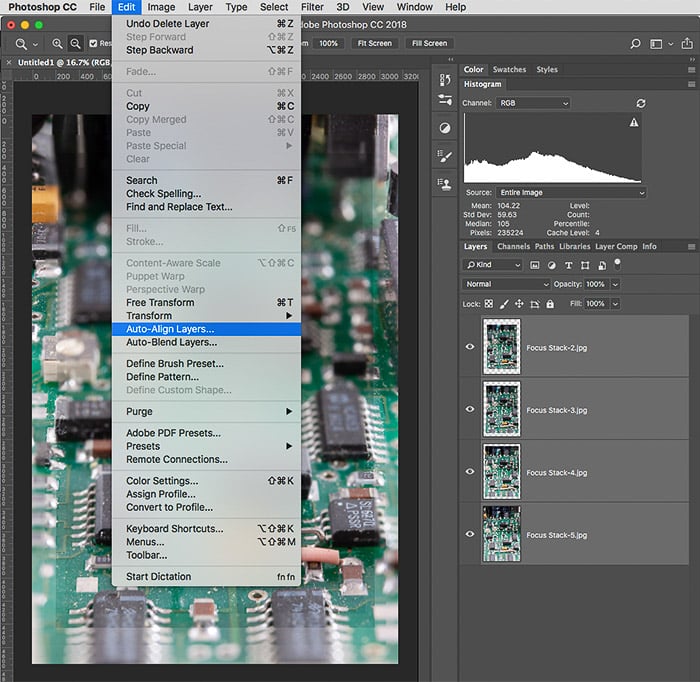Switch to the Channels tab

coord(513,246)
